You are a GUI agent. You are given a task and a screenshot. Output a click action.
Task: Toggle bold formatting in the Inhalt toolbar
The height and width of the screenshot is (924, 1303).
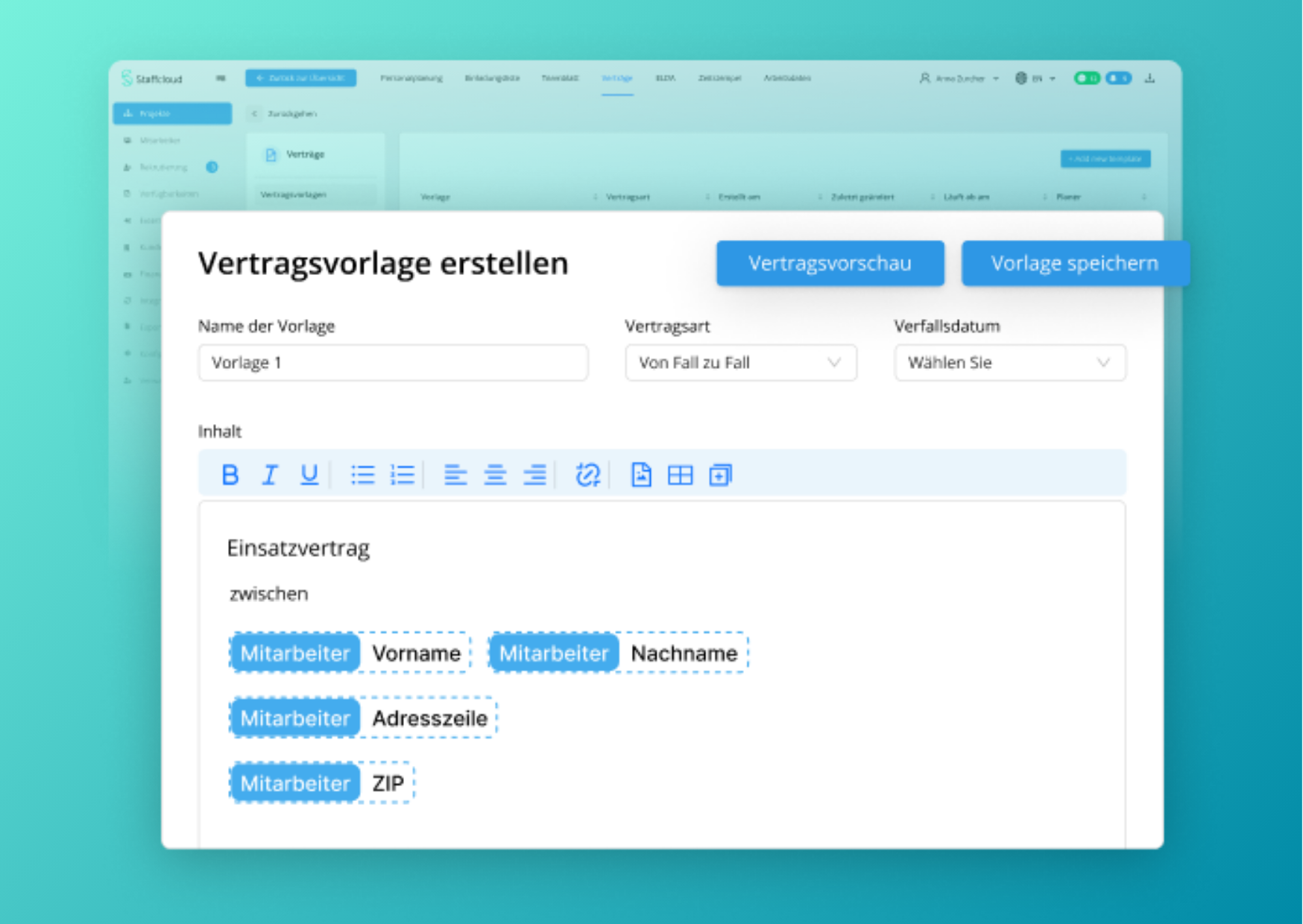pos(230,475)
